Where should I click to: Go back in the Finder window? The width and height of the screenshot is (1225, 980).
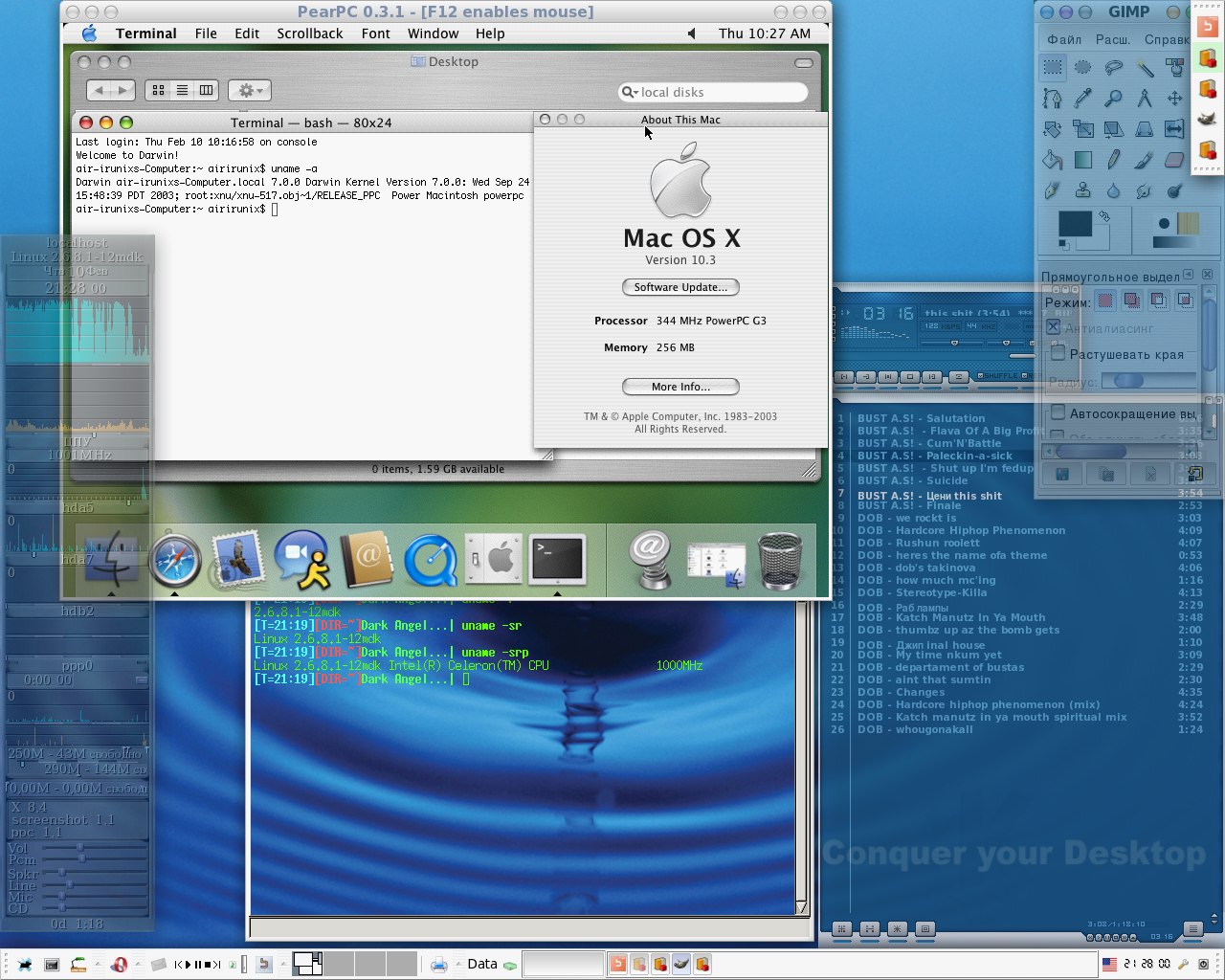coord(99,90)
